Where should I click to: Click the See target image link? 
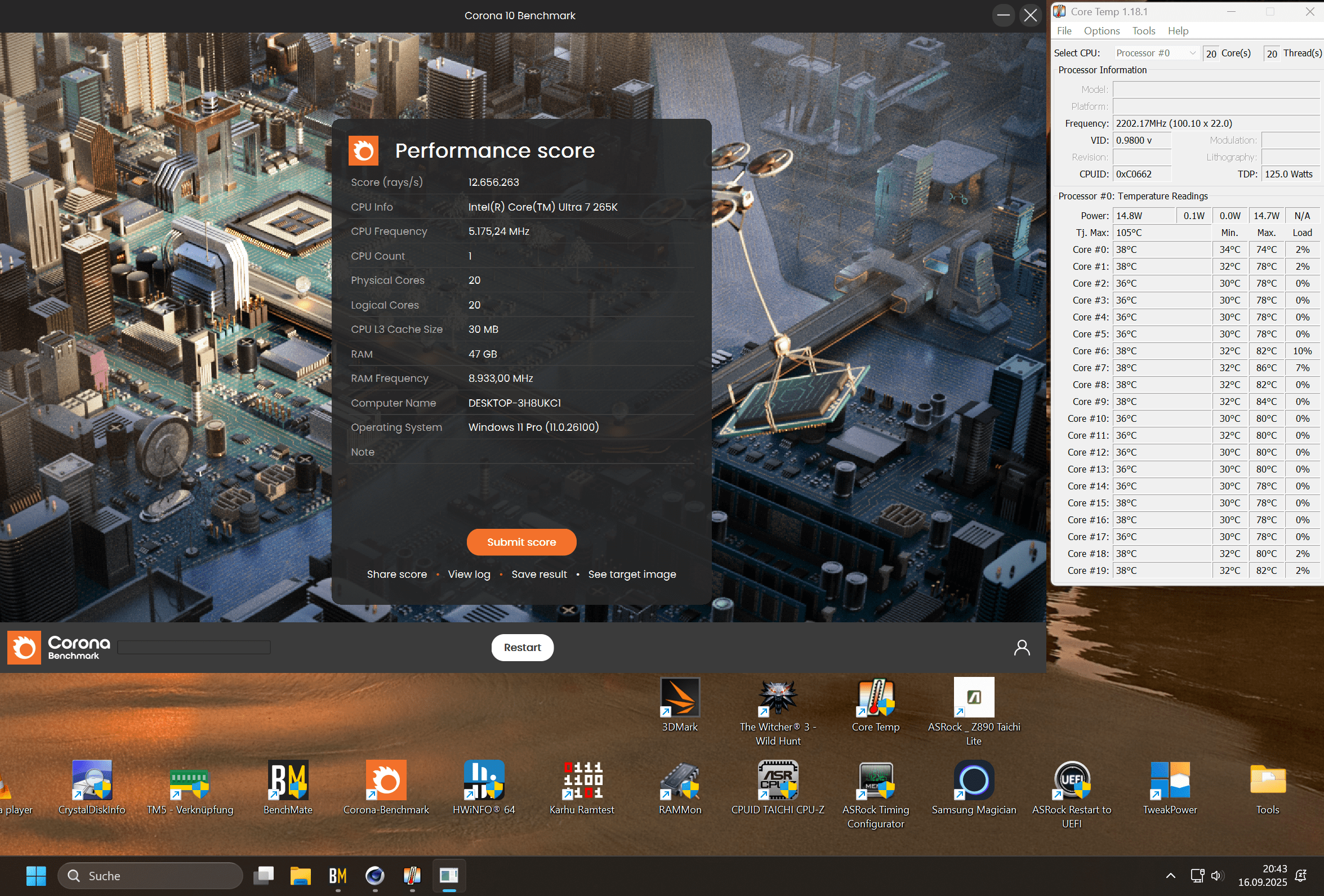632,574
